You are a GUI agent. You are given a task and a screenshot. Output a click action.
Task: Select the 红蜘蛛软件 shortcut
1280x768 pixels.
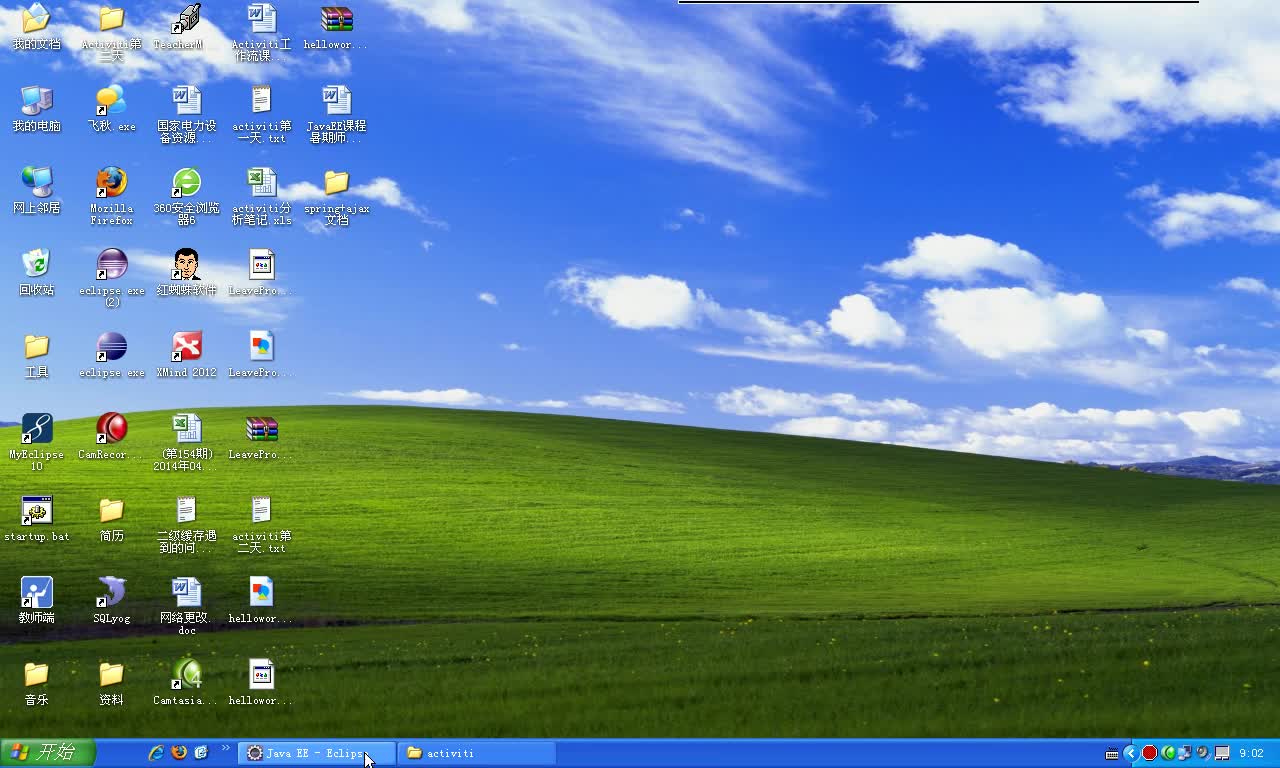[186, 273]
